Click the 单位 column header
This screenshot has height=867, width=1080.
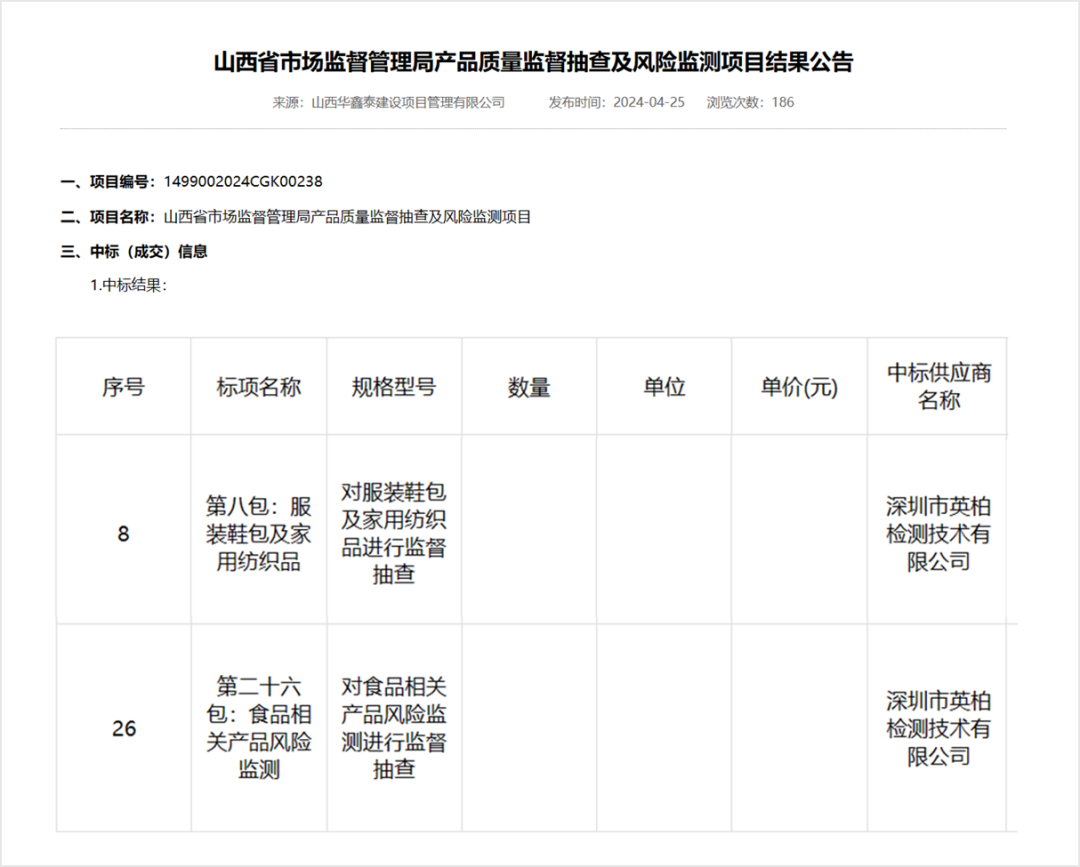664,387
